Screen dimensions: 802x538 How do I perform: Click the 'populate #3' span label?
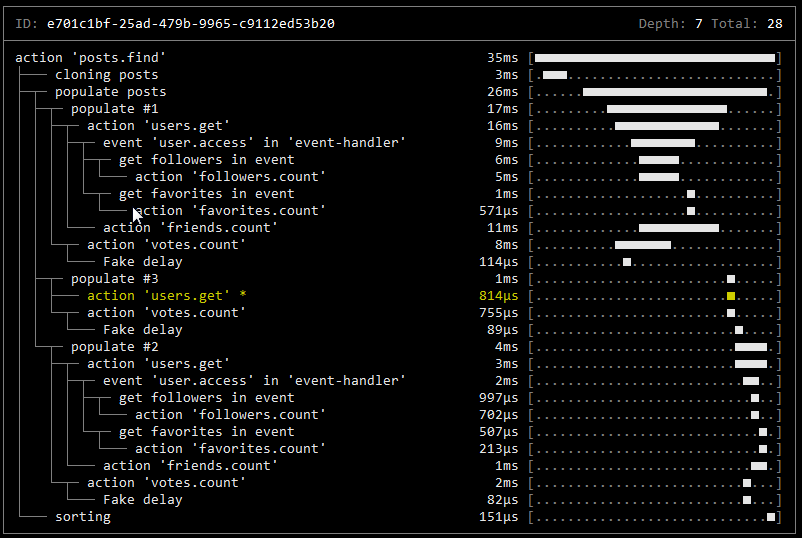click(115, 279)
